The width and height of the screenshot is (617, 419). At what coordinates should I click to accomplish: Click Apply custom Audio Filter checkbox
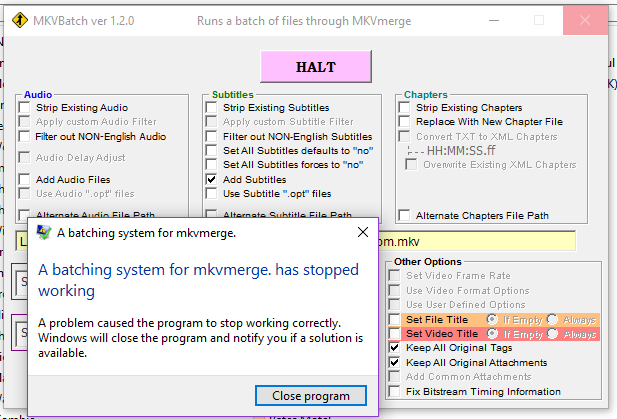click(24, 122)
